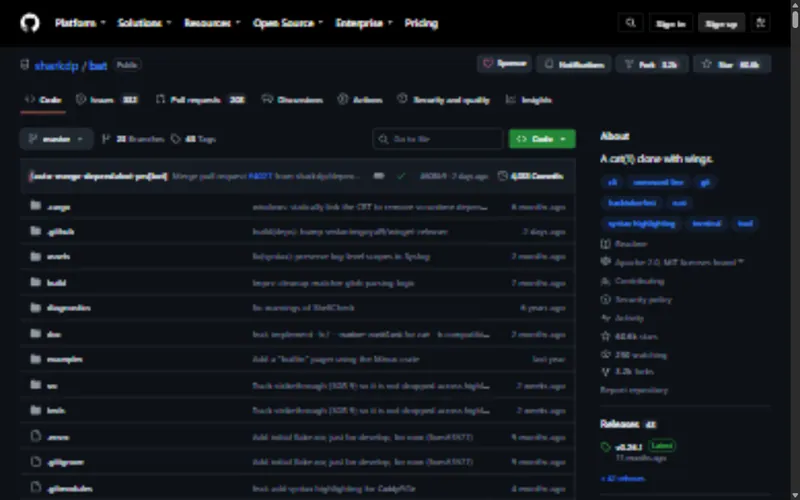This screenshot has height=500, width=800.
Task: Open the build folder link
Action: coord(56,283)
